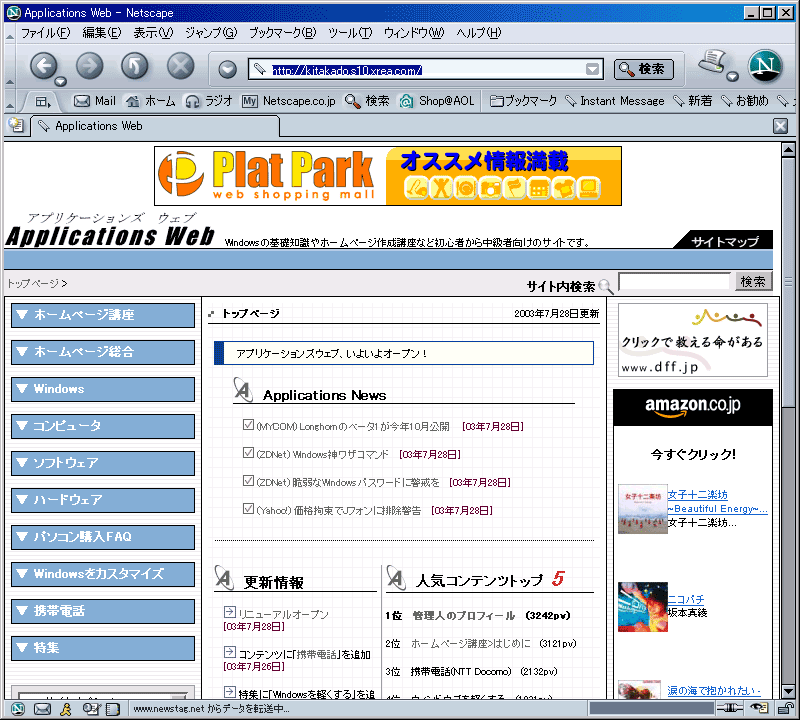This screenshot has height=720, width=800.
Task: Click the padlock security icon in status bar
Action: click(x=785, y=708)
